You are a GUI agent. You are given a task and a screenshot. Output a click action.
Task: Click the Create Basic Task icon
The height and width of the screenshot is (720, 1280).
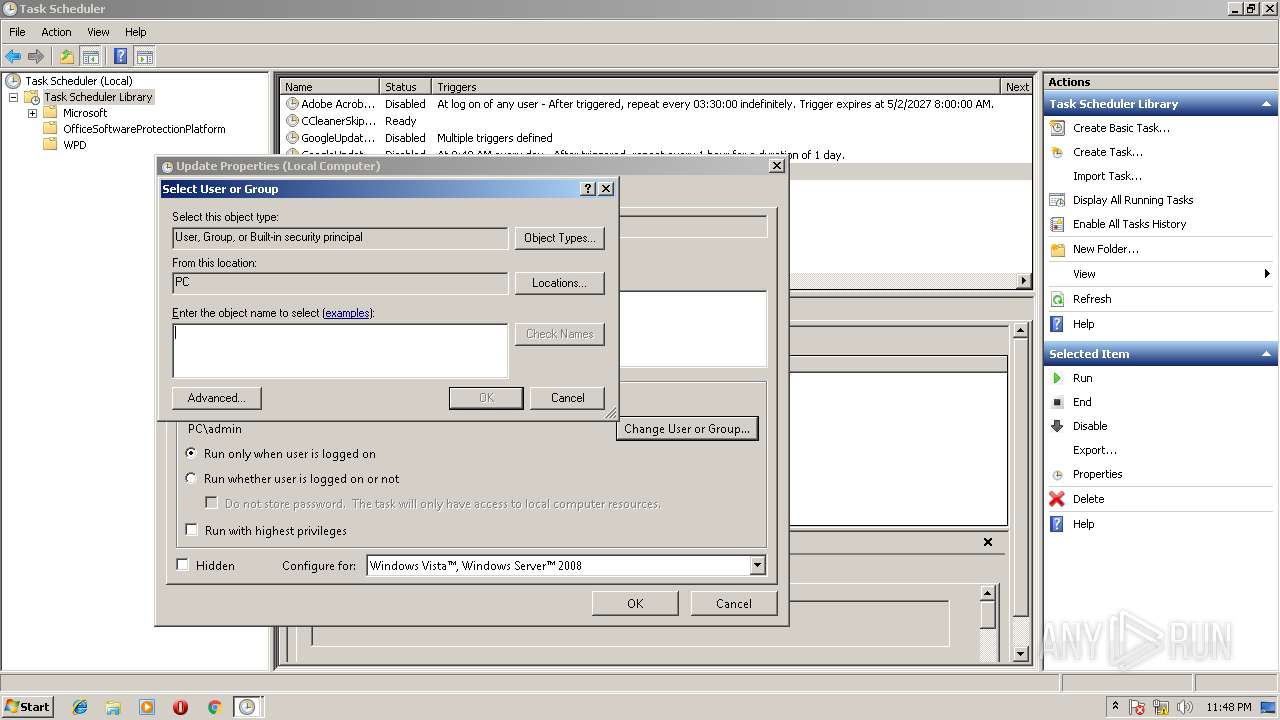coord(1057,128)
